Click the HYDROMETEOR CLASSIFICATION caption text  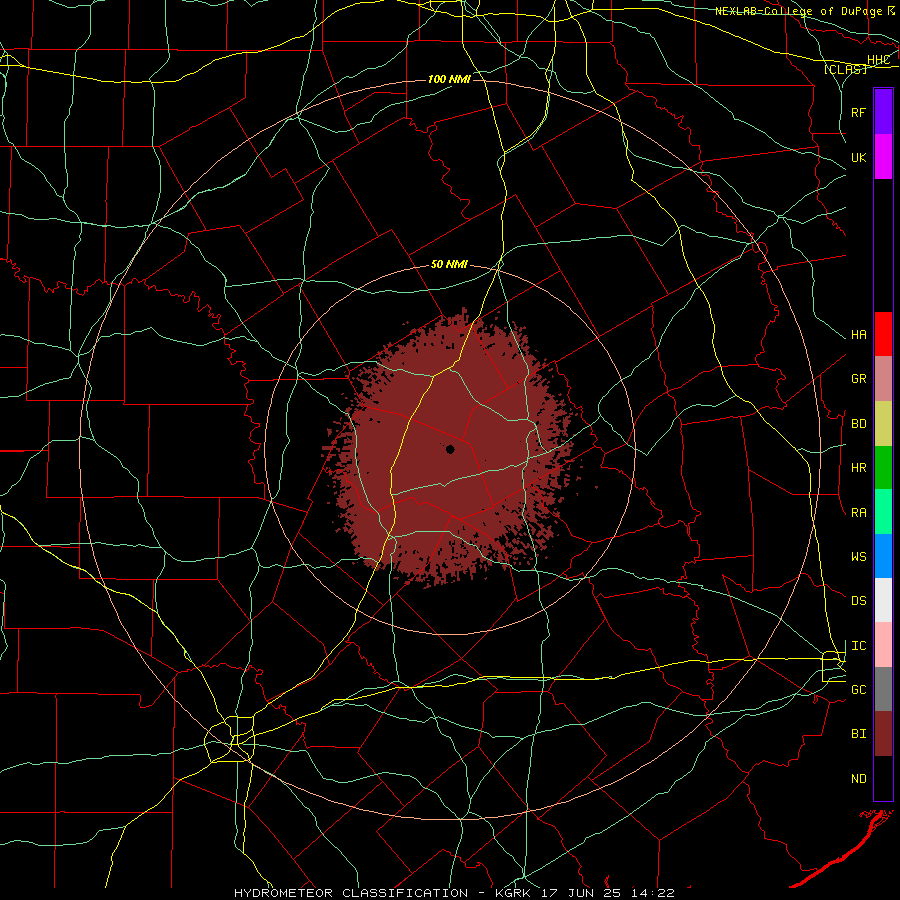pyautogui.click(x=351, y=893)
